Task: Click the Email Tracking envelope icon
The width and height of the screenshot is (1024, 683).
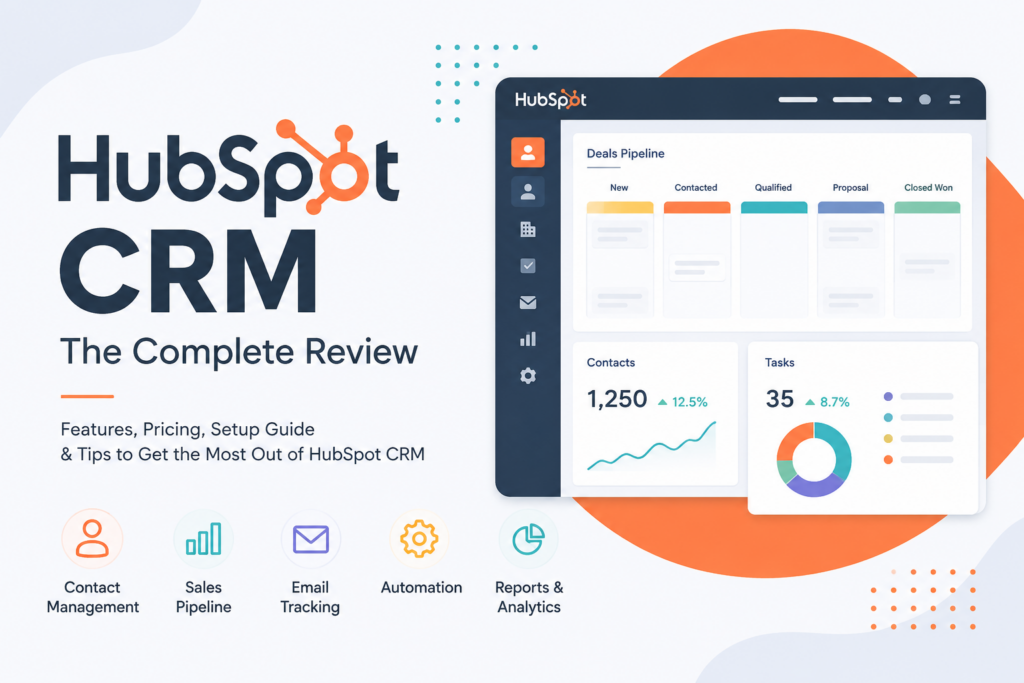Action: [x=311, y=539]
